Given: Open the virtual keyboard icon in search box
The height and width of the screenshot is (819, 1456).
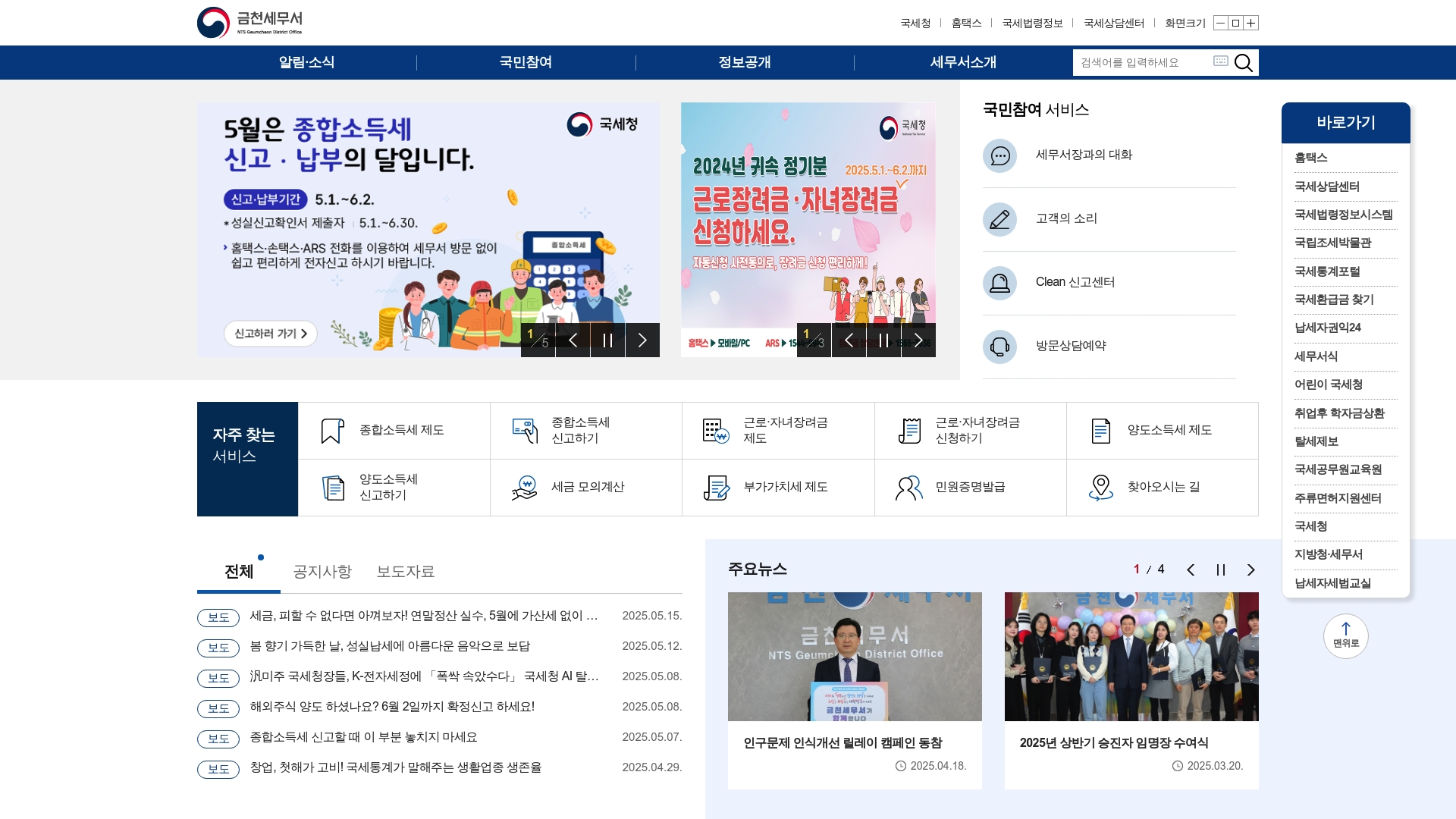Looking at the screenshot, I should pyautogui.click(x=1220, y=61).
